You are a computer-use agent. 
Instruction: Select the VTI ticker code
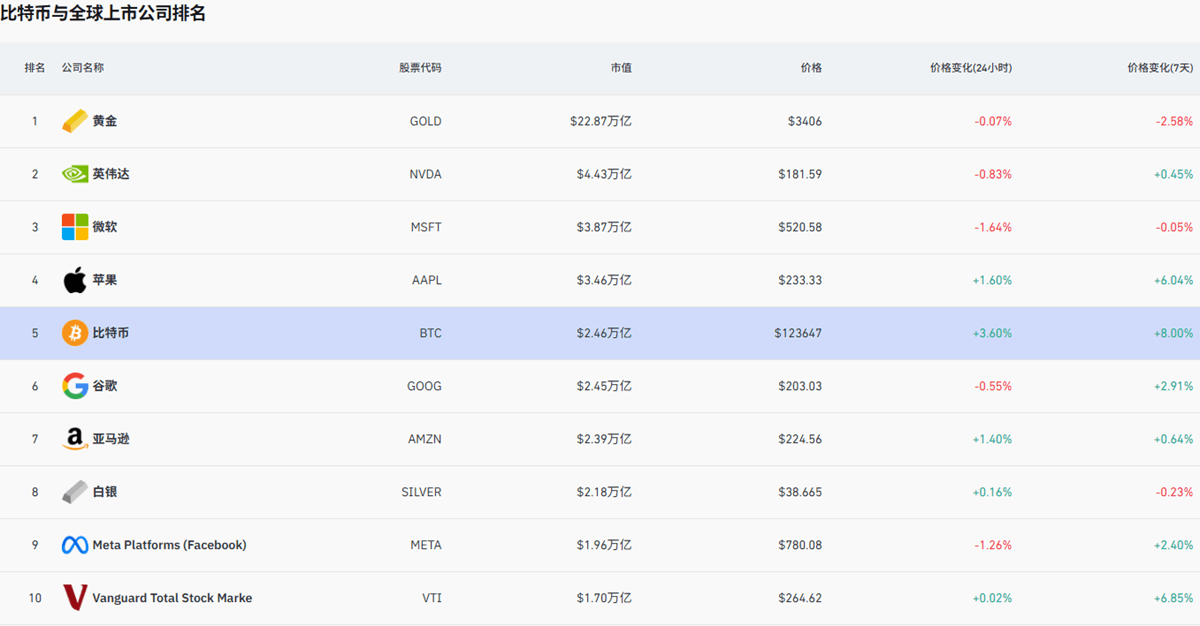click(432, 598)
